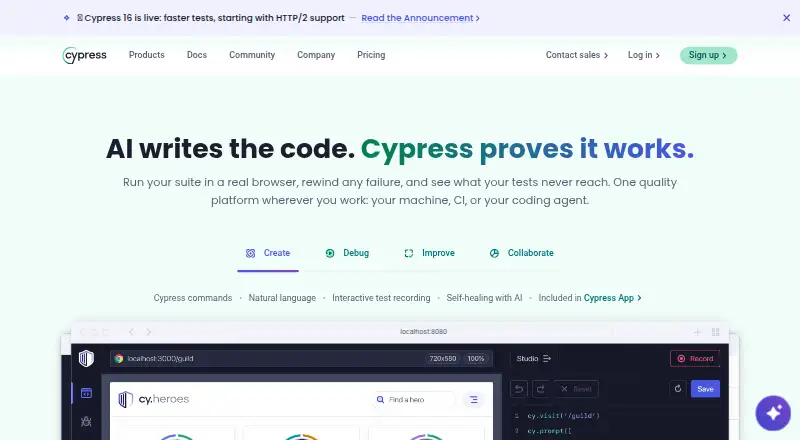Screen dimensions: 800x440
Task: Click the cy.heroes hamburger menu icon
Action: point(473,400)
